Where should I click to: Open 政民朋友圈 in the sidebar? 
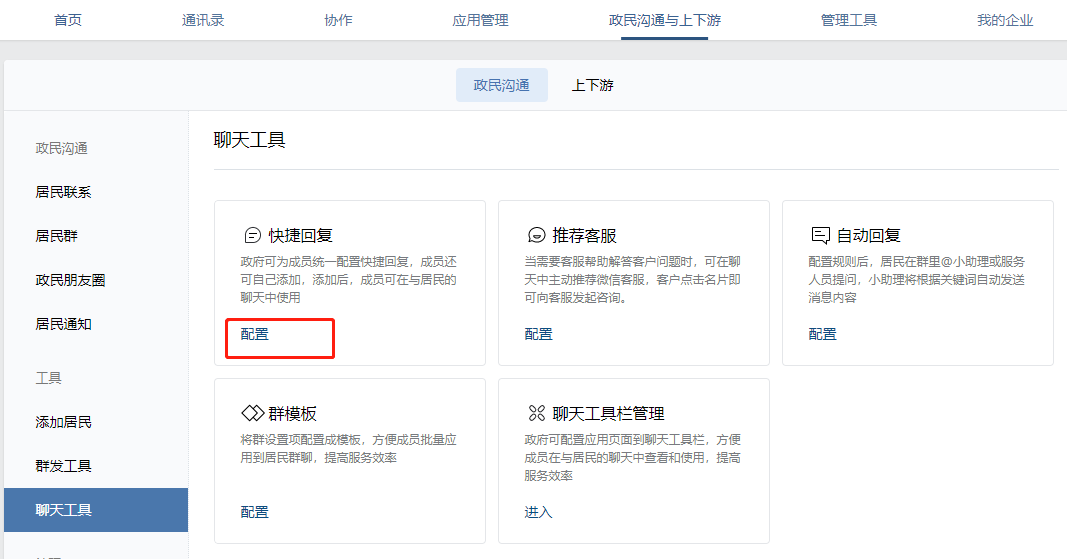pyautogui.click(x=70, y=280)
